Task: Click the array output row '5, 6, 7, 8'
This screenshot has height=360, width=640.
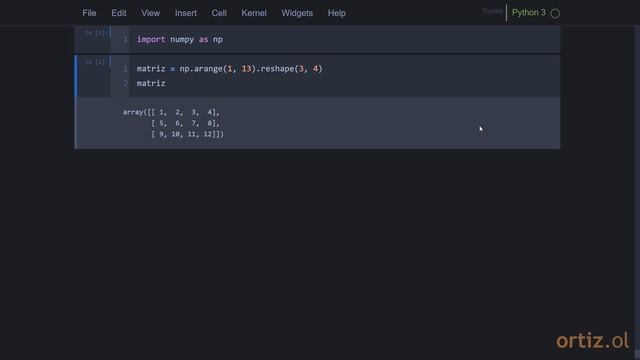Action: point(186,123)
